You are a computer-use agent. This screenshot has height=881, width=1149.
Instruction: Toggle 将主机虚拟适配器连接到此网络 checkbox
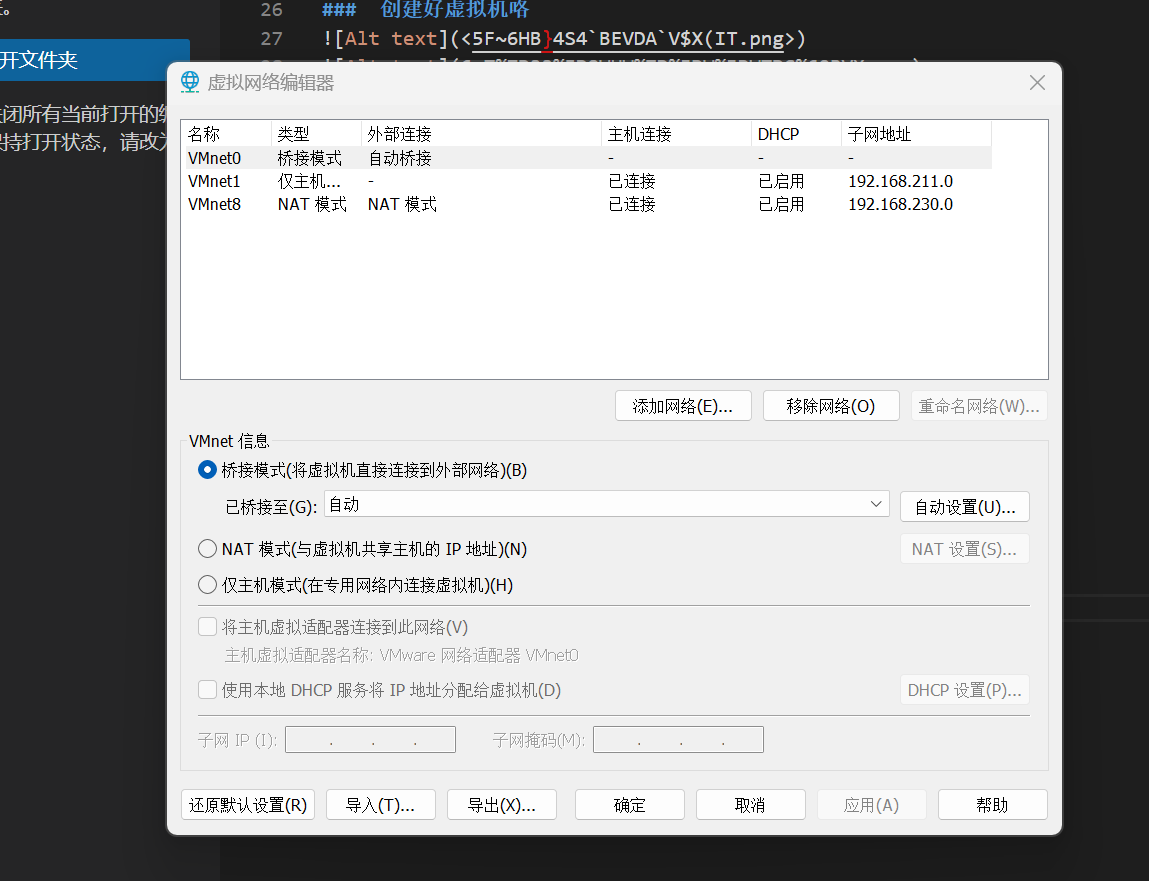(207, 627)
